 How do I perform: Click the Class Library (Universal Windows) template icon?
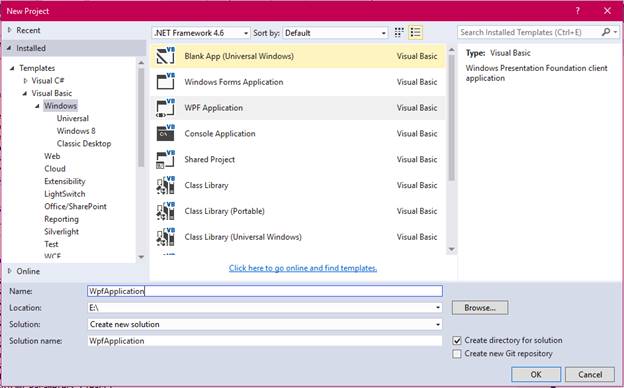(x=166, y=237)
